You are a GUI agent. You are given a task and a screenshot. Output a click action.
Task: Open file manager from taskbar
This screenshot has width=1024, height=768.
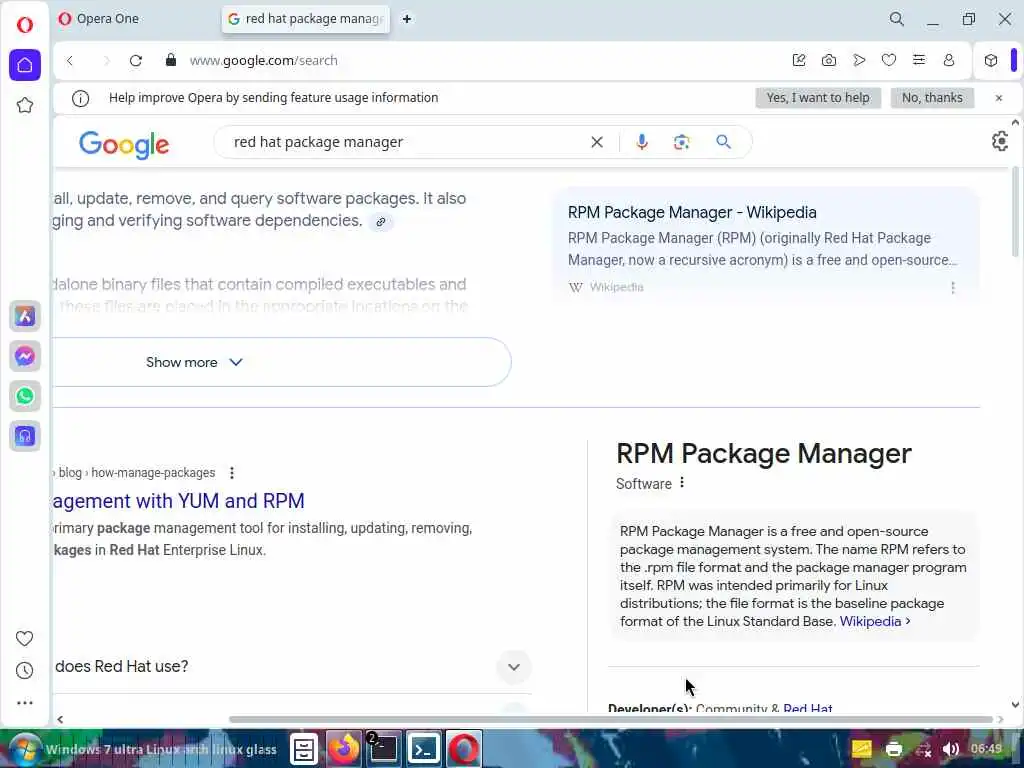(304, 749)
